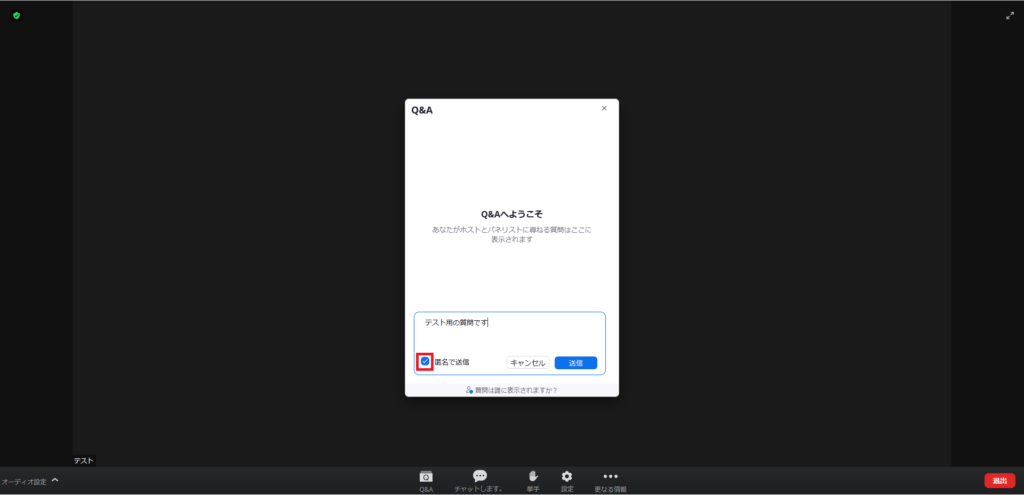Click the Q&A title in dialog header
The width and height of the screenshot is (1024, 495).
click(422, 110)
